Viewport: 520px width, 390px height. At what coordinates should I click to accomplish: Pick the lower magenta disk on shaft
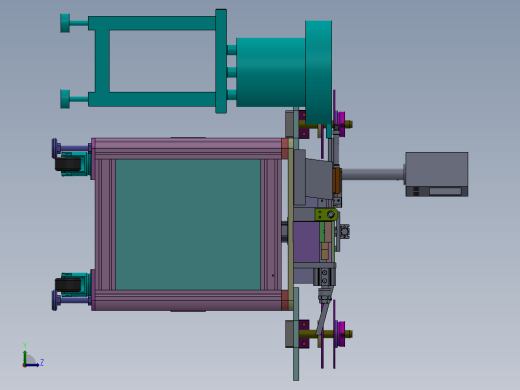341,334
